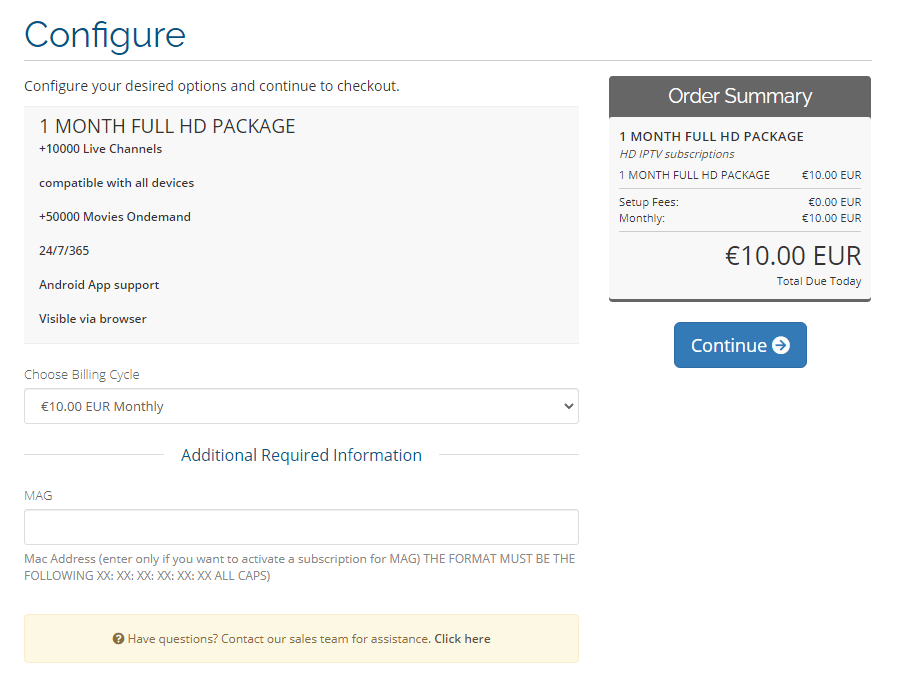This screenshot has width=918, height=699.
Task: Click the 'Additional Required Information' section heading
Action: tap(301, 455)
